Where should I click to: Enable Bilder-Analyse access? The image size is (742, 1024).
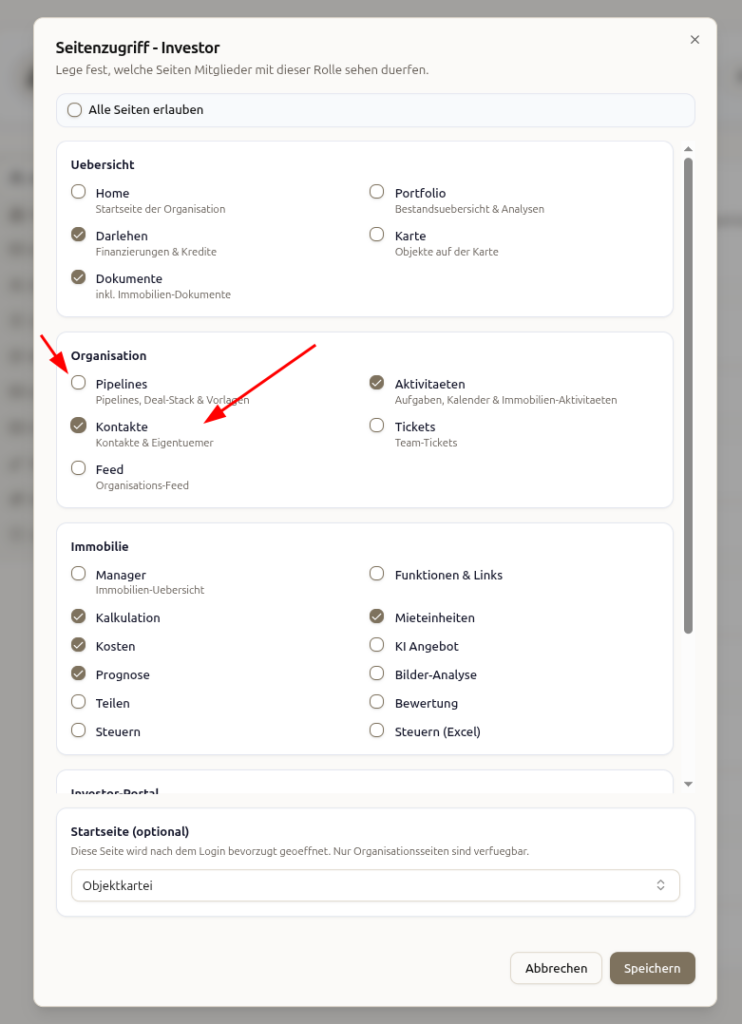click(377, 674)
